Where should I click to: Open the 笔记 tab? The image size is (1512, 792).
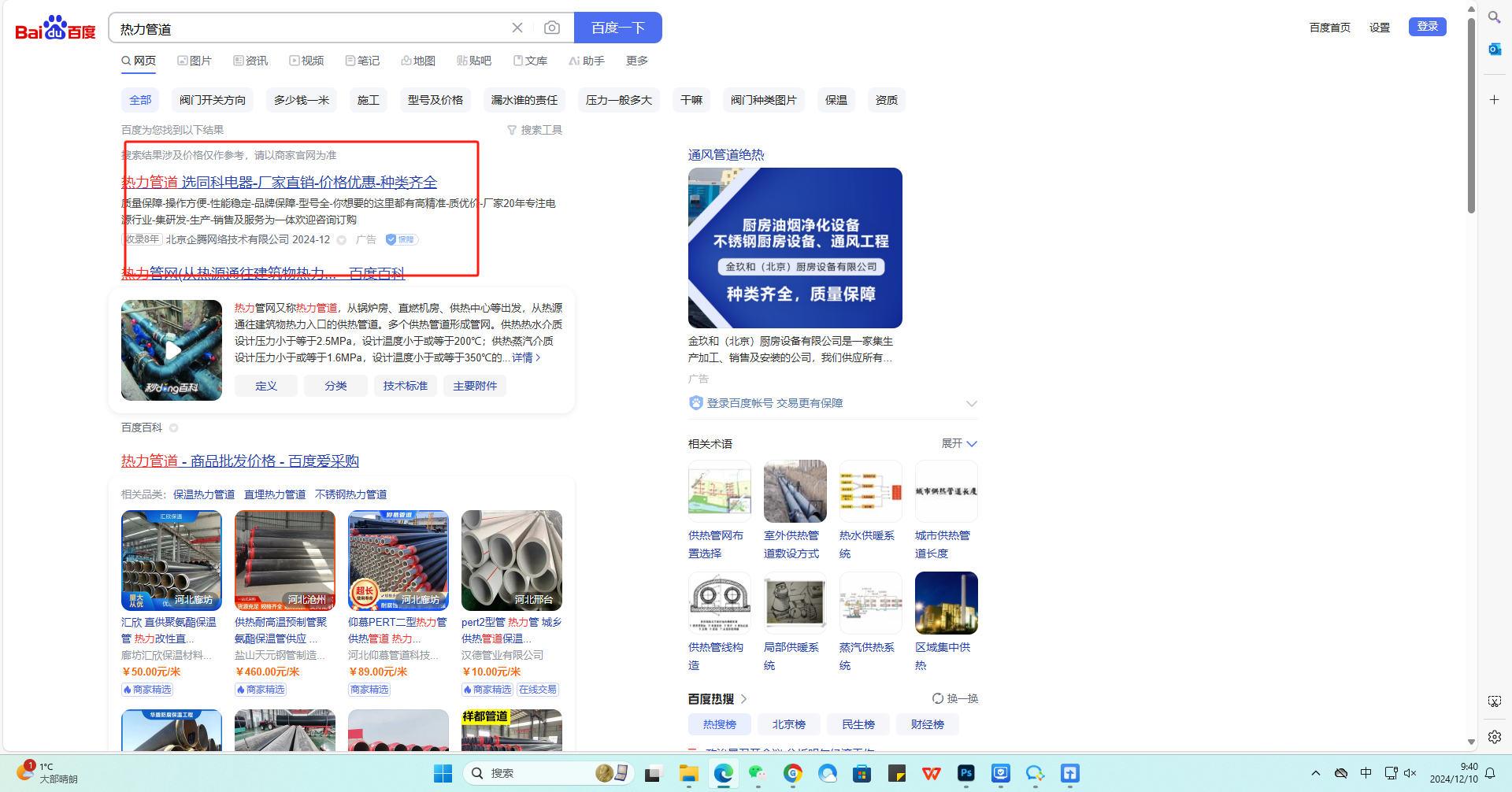362,61
